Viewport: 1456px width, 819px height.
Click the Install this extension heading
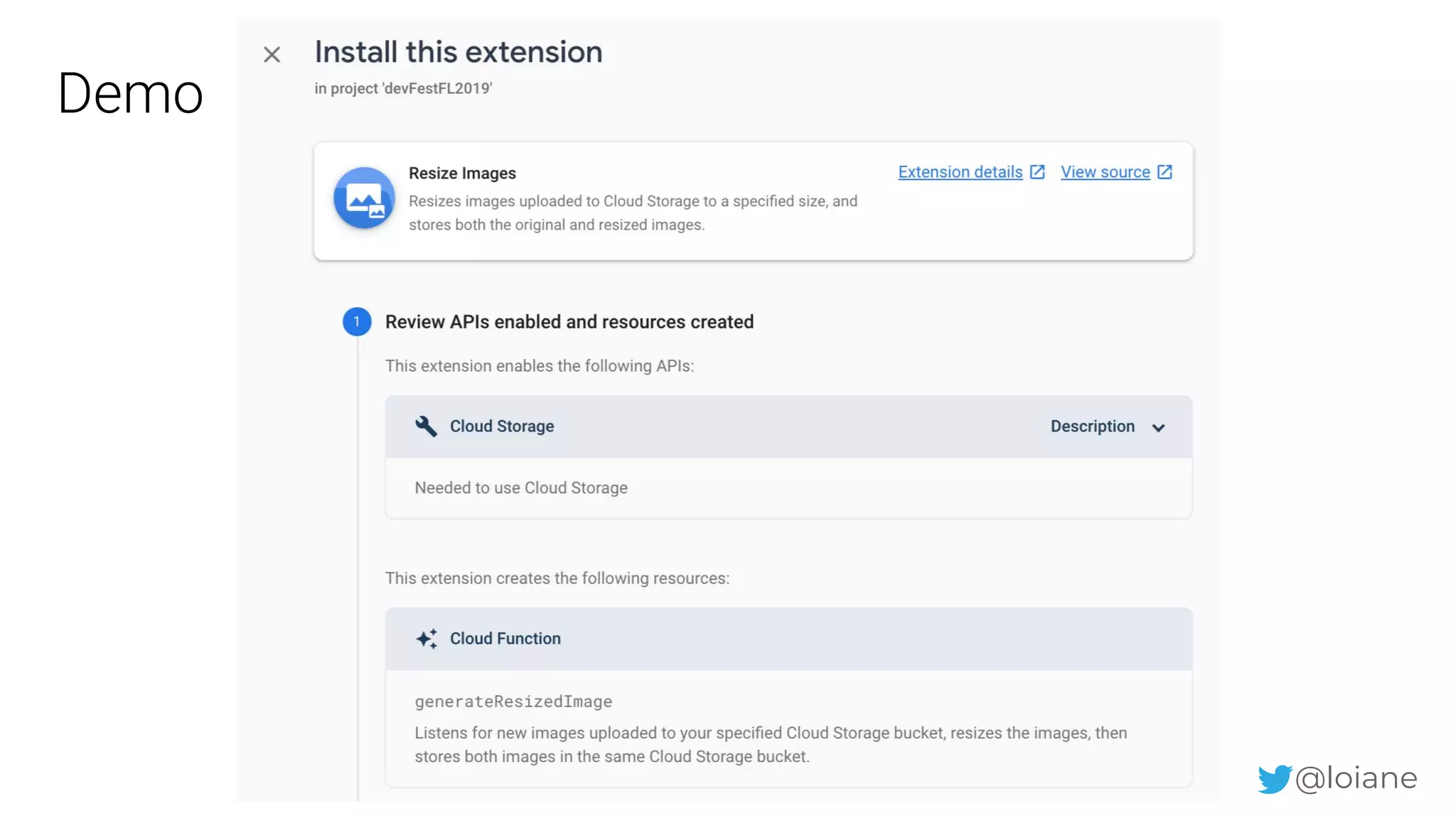point(459,53)
